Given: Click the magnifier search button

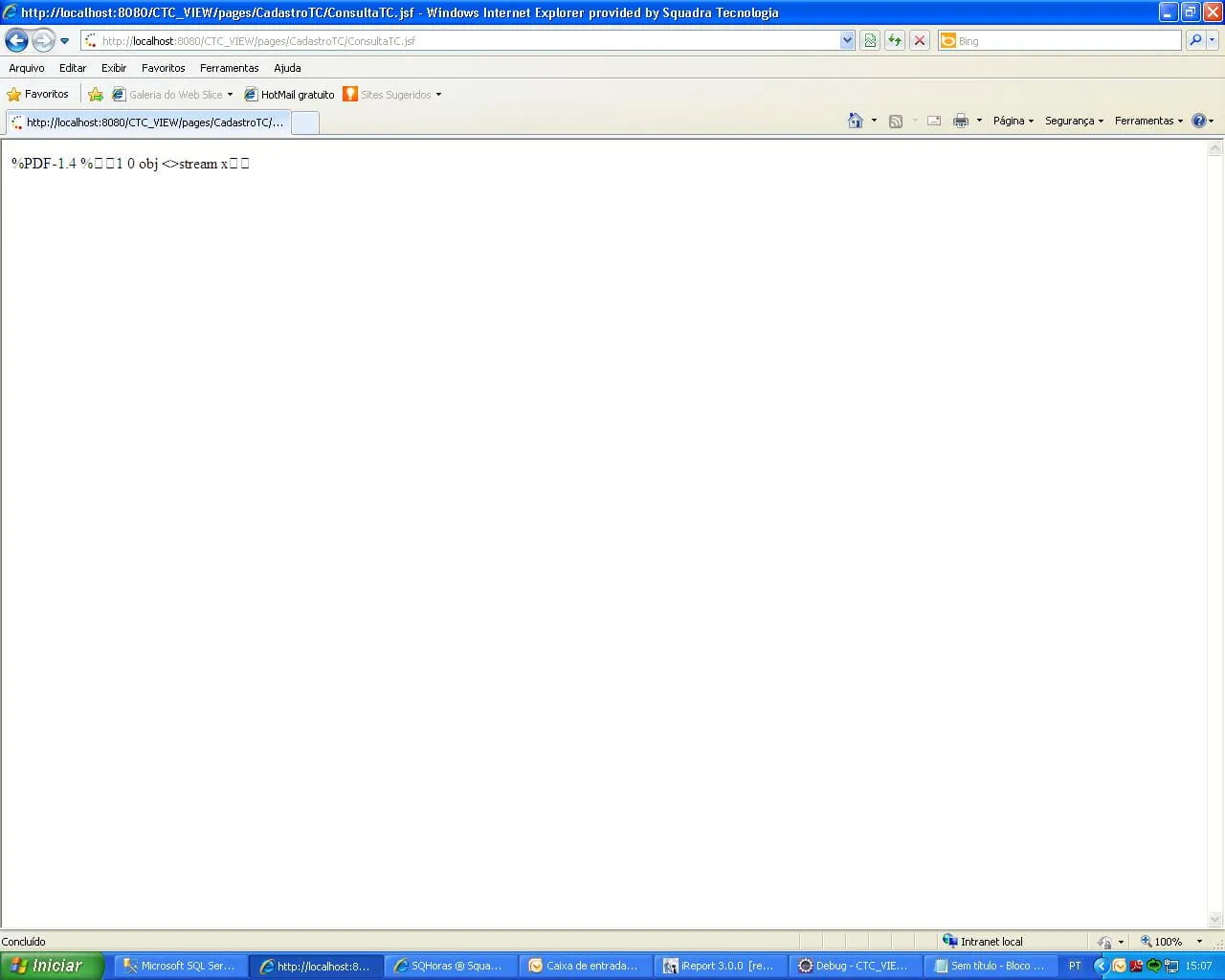Looking at the screenshot, I should point(1194,40).
